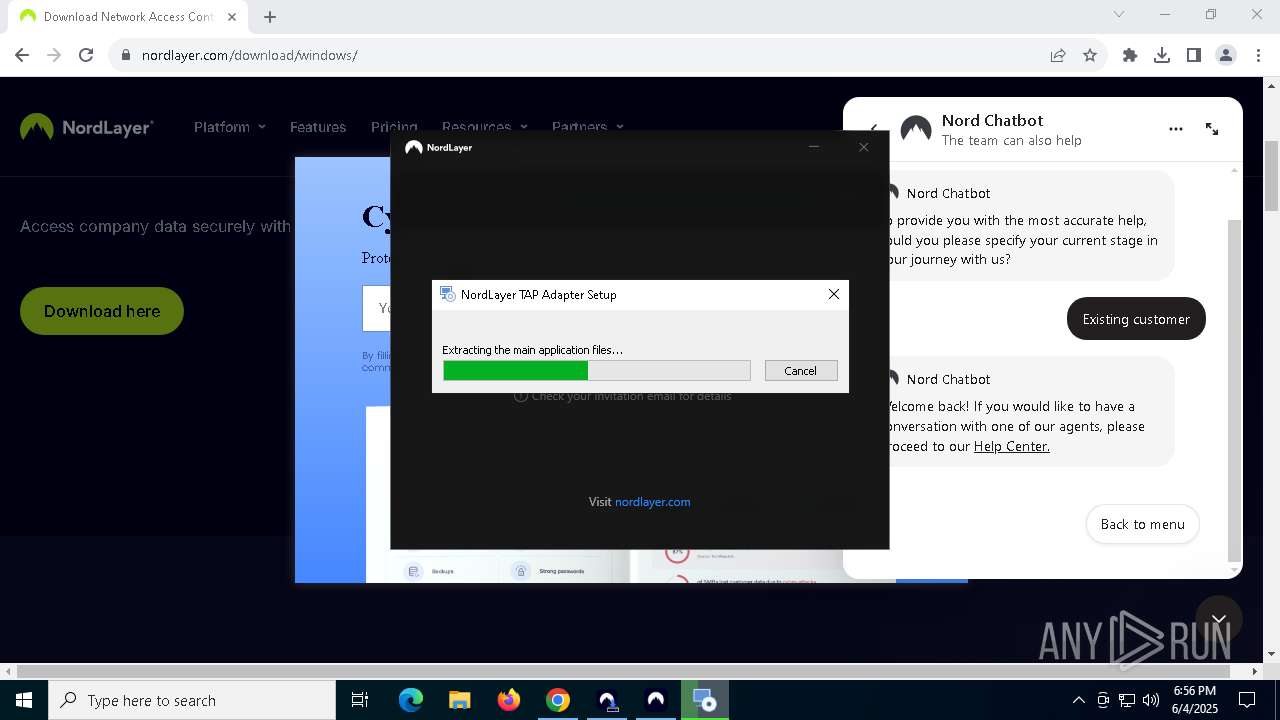Close the TAP Adapter Setup dialog
The width and height of the screenshot is (1280, 720).
tap(833, 294)
